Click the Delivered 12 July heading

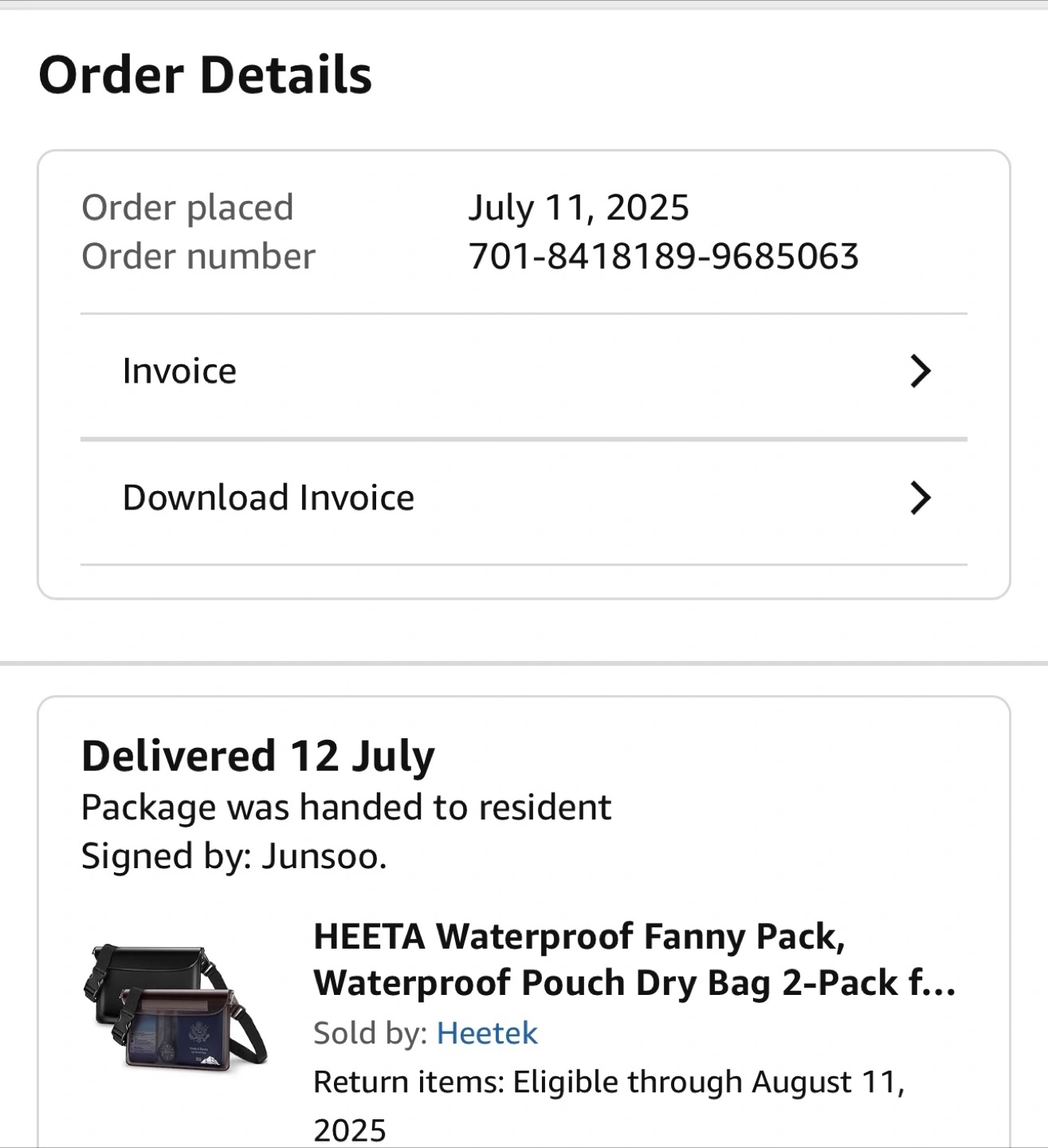[x=258, y=756]
